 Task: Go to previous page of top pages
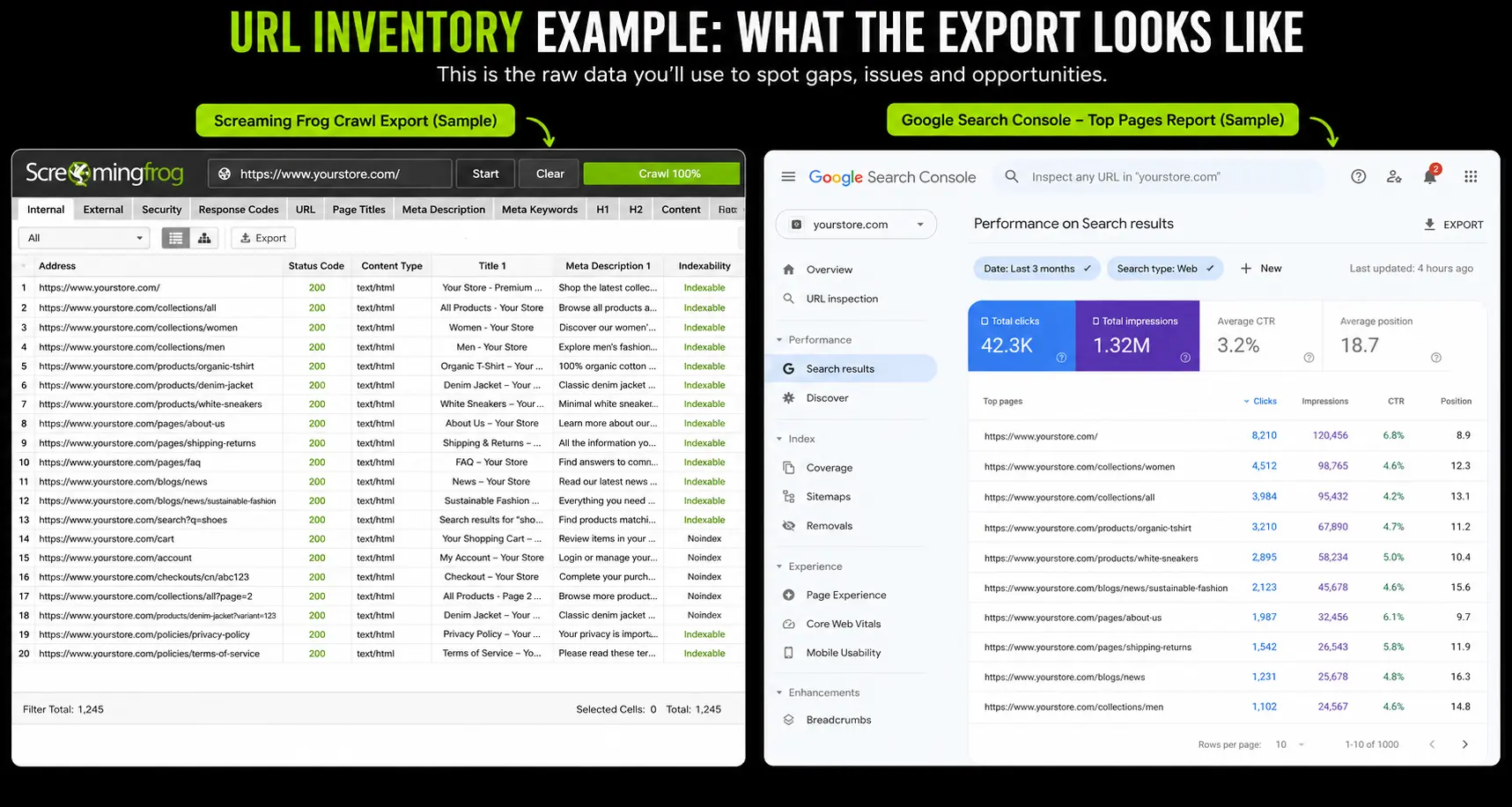pyautogui.click(x=1432, y=744)
